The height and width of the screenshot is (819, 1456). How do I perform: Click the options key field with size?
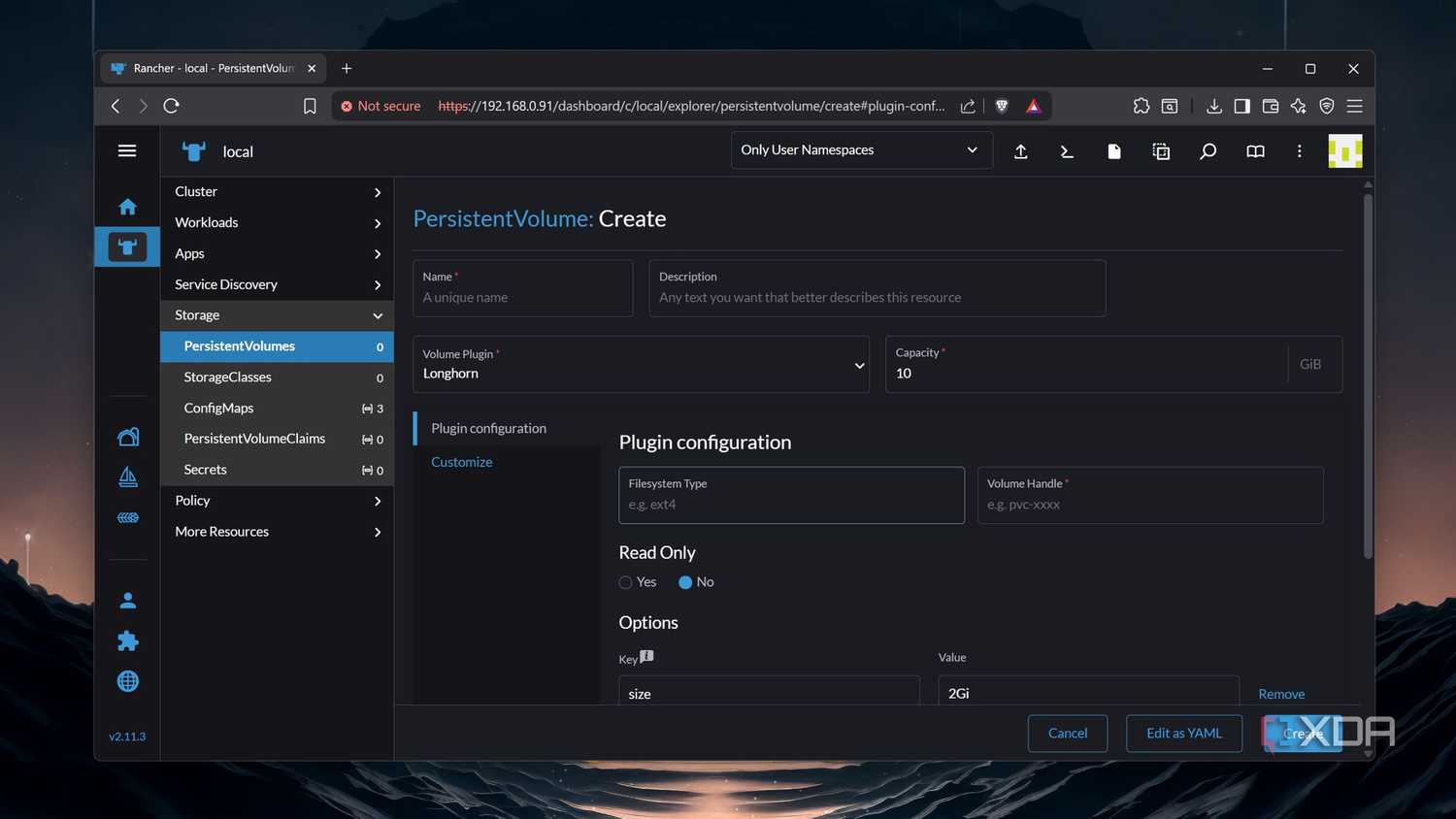click(769, 691)
